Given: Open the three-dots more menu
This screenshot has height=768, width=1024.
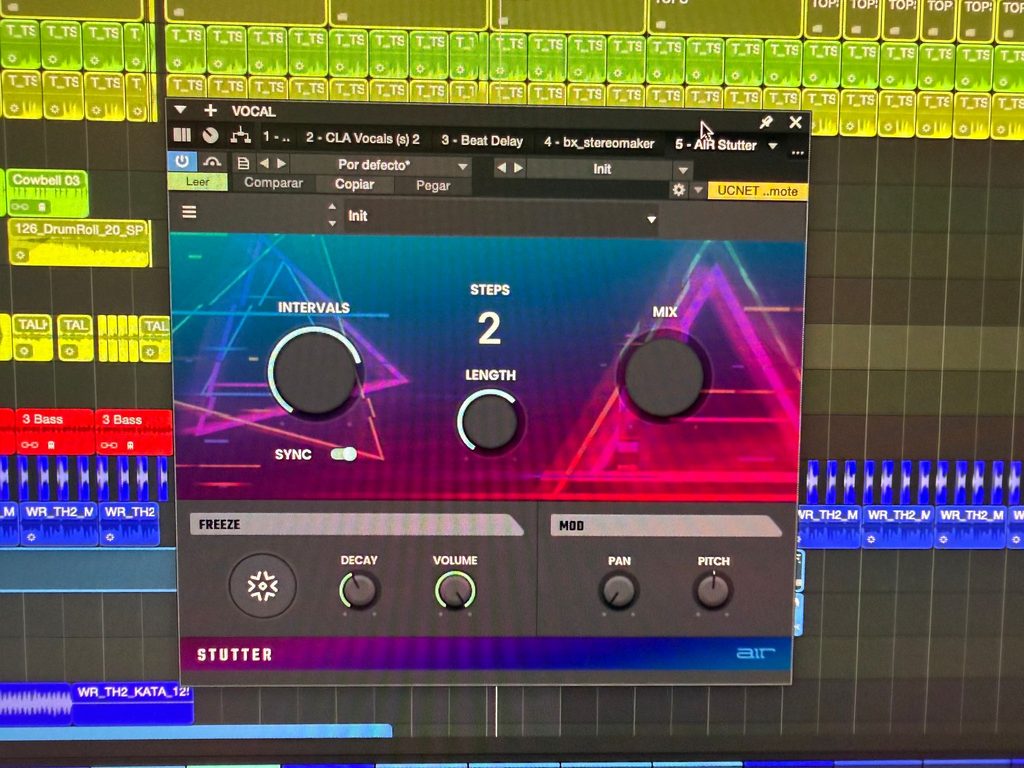Looking at the screenshot, I should (797, 153).
